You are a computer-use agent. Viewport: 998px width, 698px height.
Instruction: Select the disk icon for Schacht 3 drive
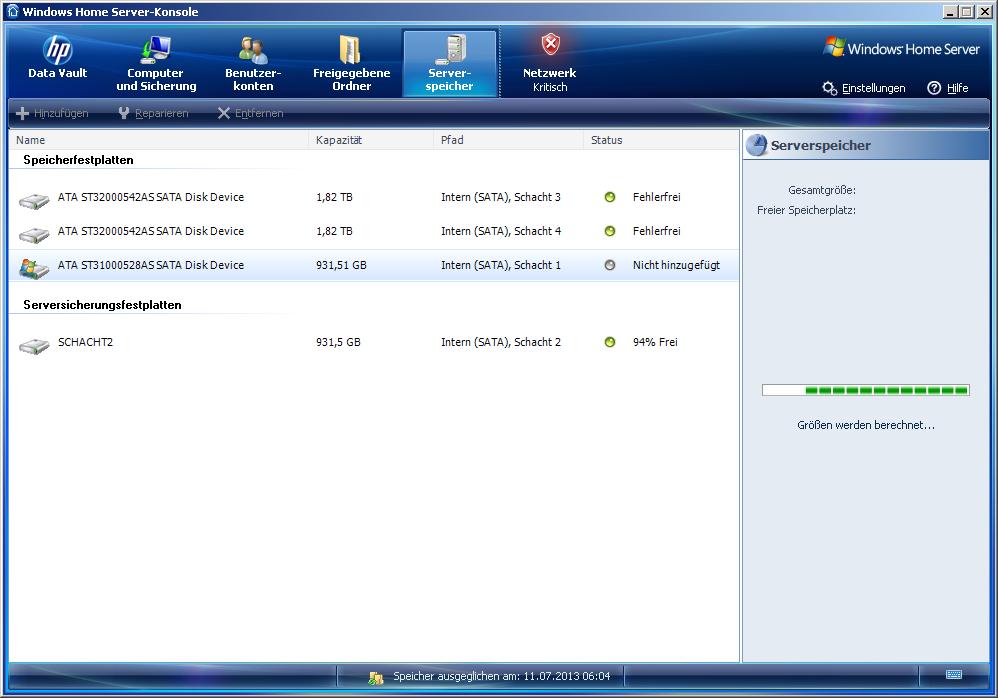coord(34,201)
